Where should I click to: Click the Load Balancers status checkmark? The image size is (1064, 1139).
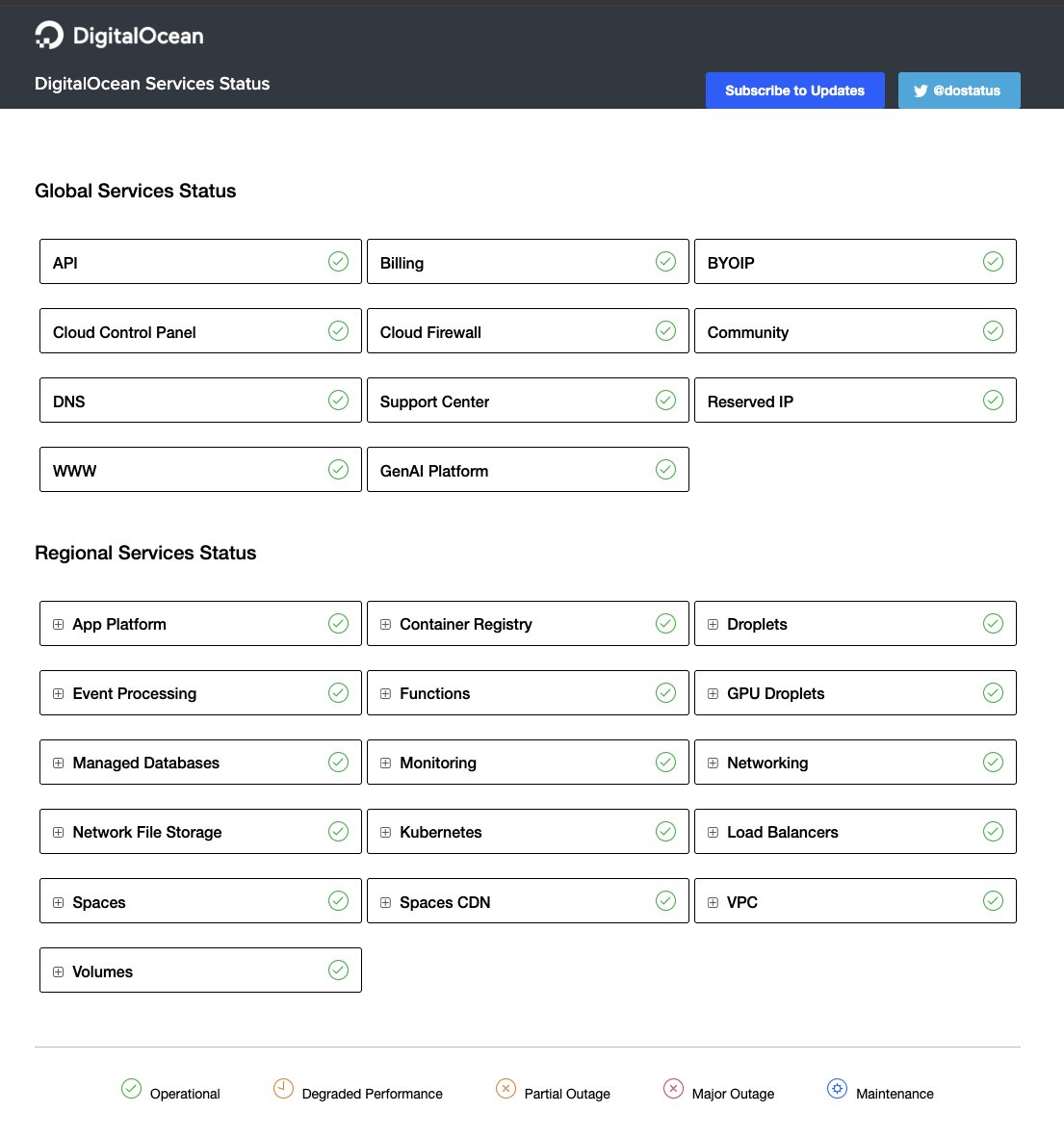coord(994,832)
